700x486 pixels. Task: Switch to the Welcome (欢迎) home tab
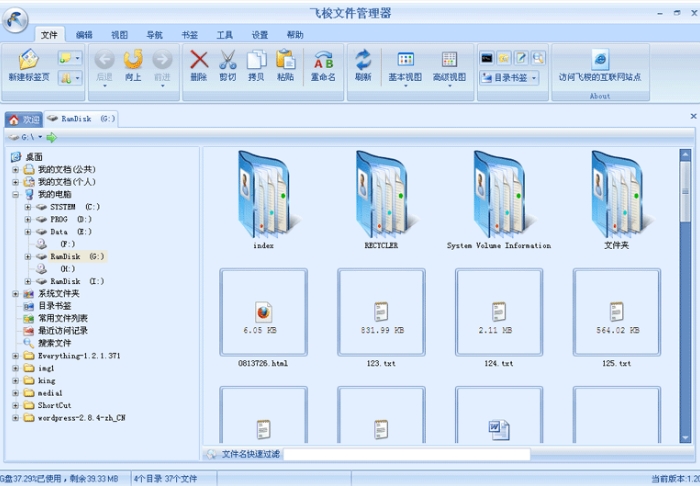point(24,120)
